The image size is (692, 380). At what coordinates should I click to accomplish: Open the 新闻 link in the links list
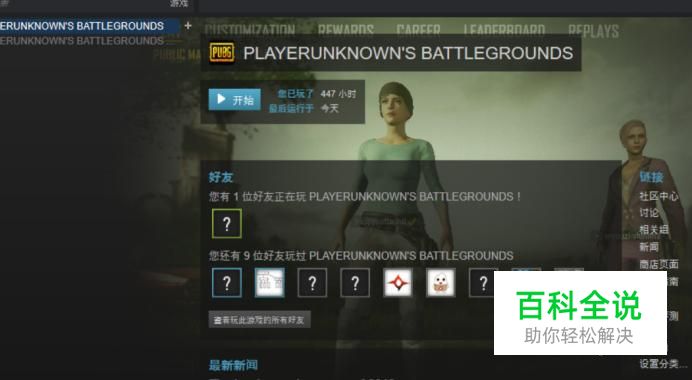(x=649, y=247)
